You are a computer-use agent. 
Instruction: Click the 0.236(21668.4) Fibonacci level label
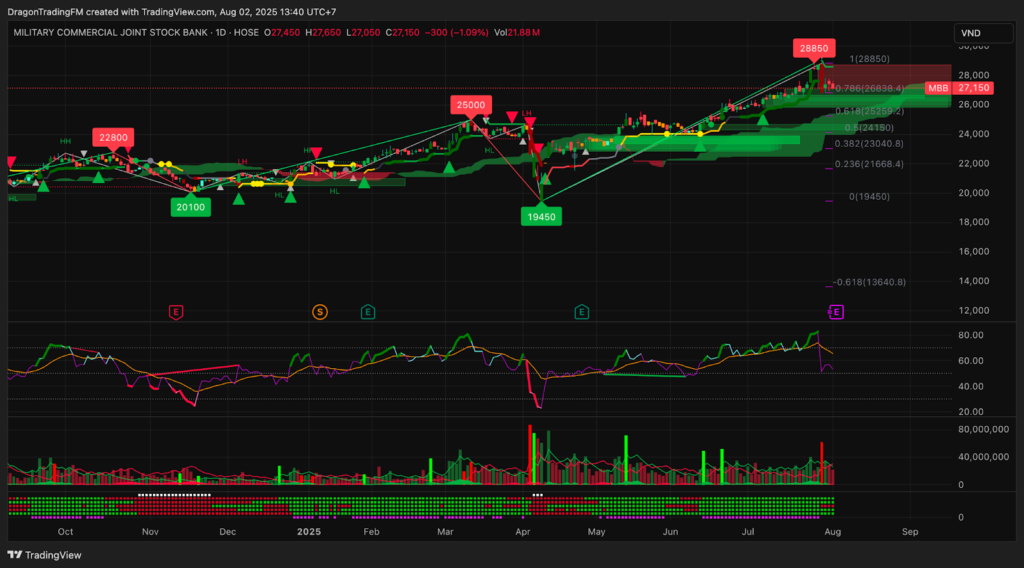pyautogui.click(x=869, y=164)
